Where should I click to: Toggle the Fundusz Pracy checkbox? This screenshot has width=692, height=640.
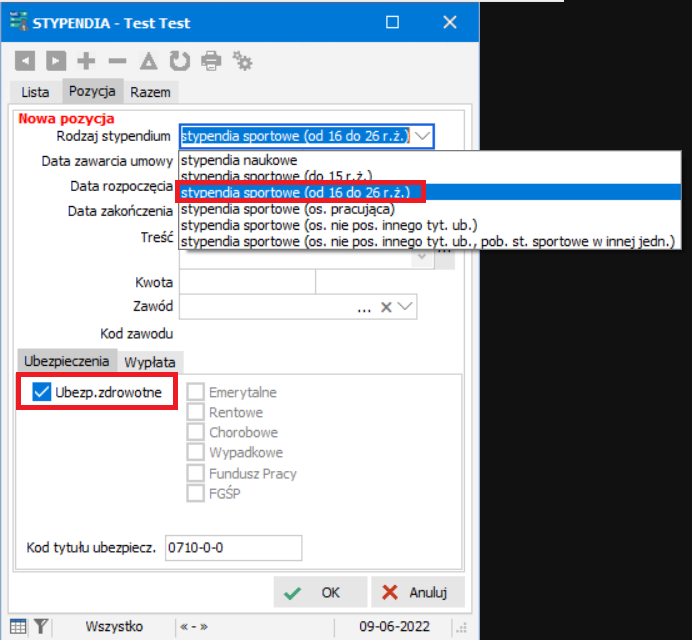(x=196, y=473)
